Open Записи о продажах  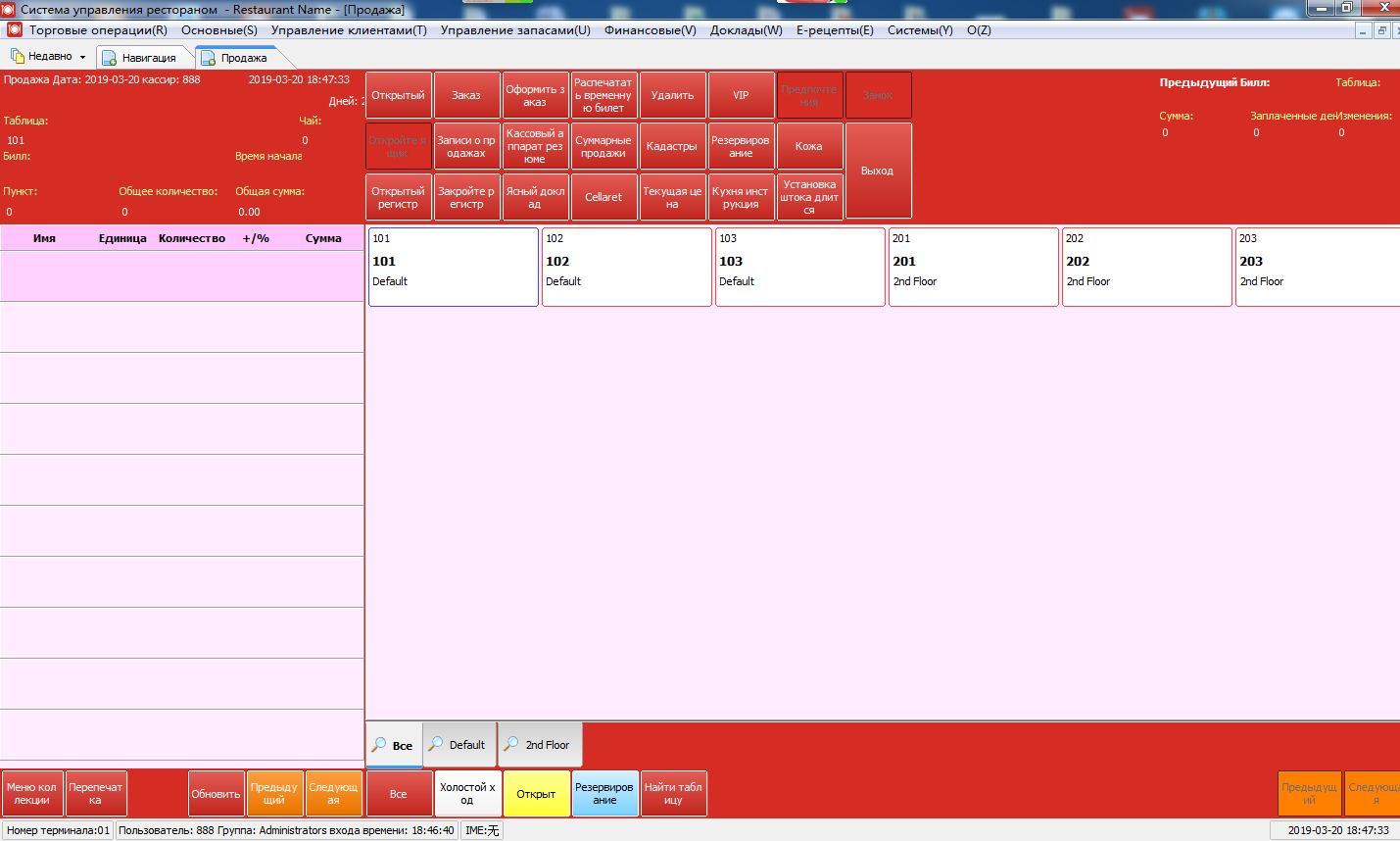pyautogui.click(x=466, y=146)
